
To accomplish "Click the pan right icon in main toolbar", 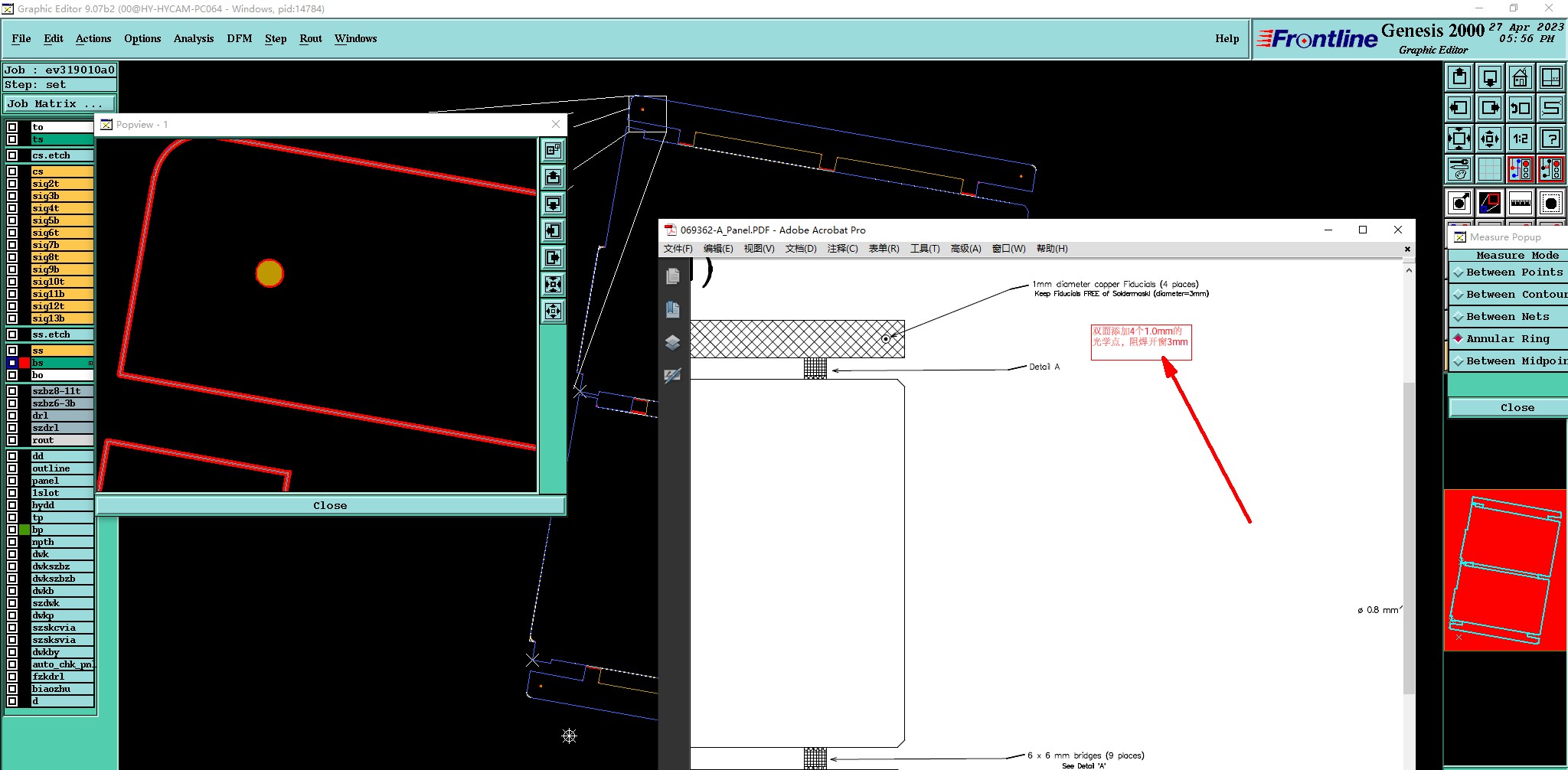I will pos(1490,108).
